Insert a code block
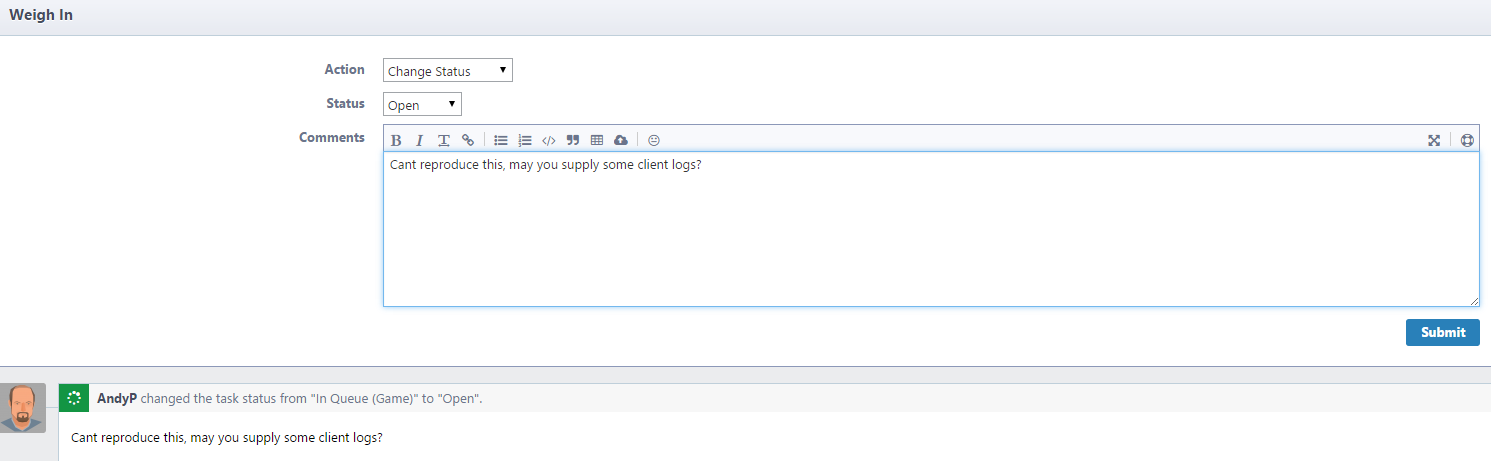Image resolution: width=1491 pixels, height=461 pixels. point(548,141)
